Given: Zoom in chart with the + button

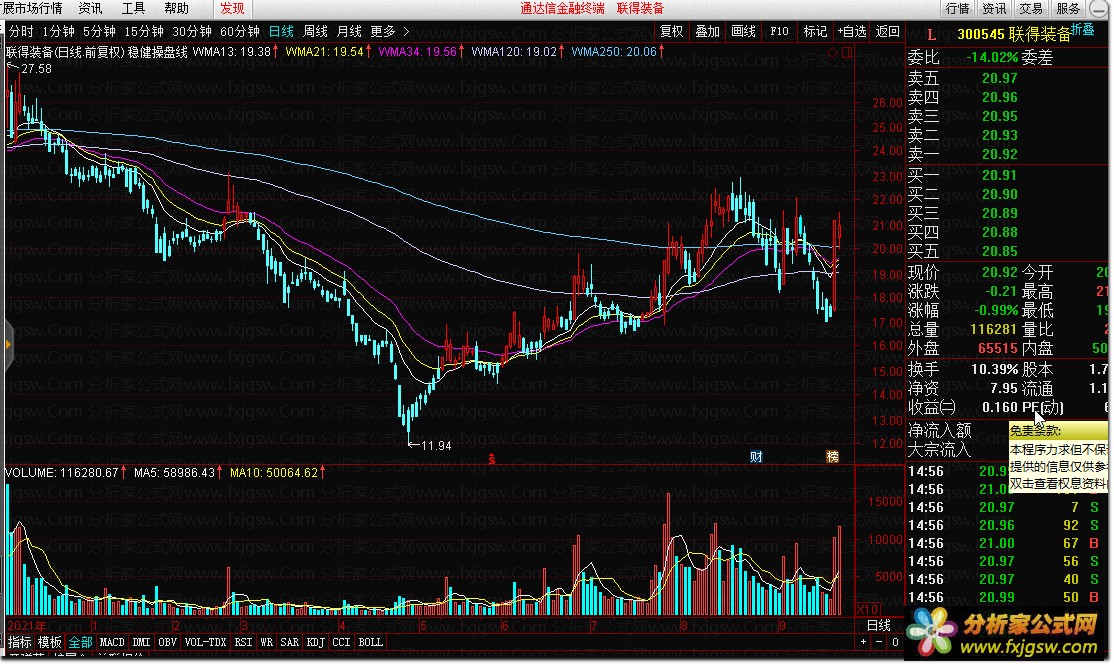Looking at the screenshot, I should pyautogui.click(x=863, y=642).
